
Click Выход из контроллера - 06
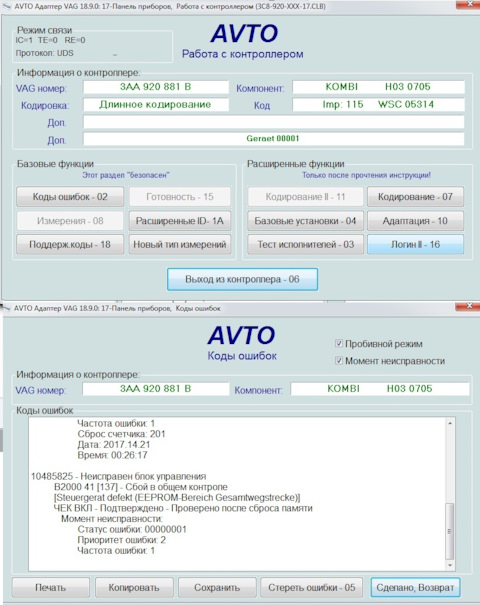[242, 279]
